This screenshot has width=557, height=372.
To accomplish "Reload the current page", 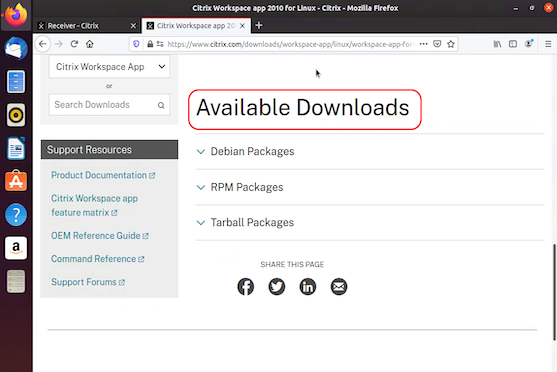I will pos(74,44).
